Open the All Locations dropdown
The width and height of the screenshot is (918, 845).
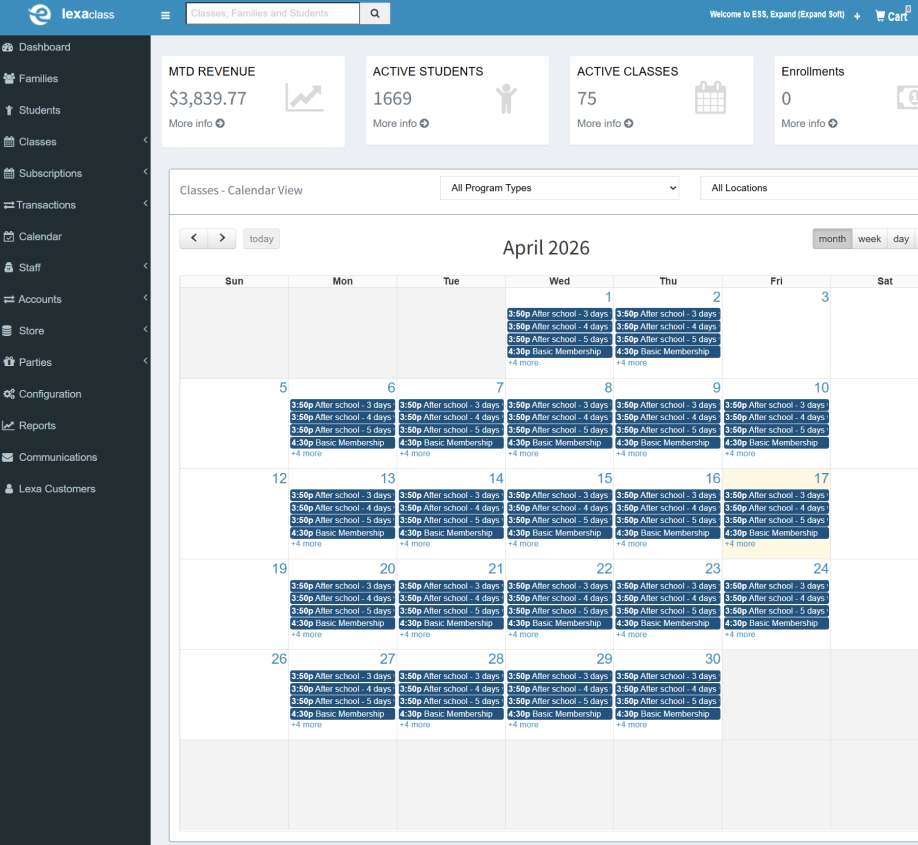point(809,188)
